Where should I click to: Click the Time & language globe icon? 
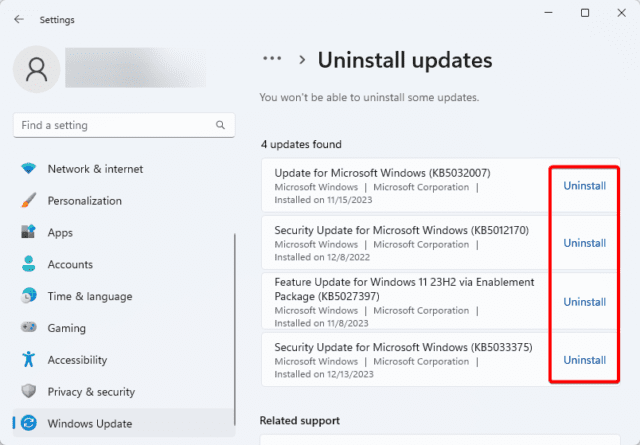point(29,296)
